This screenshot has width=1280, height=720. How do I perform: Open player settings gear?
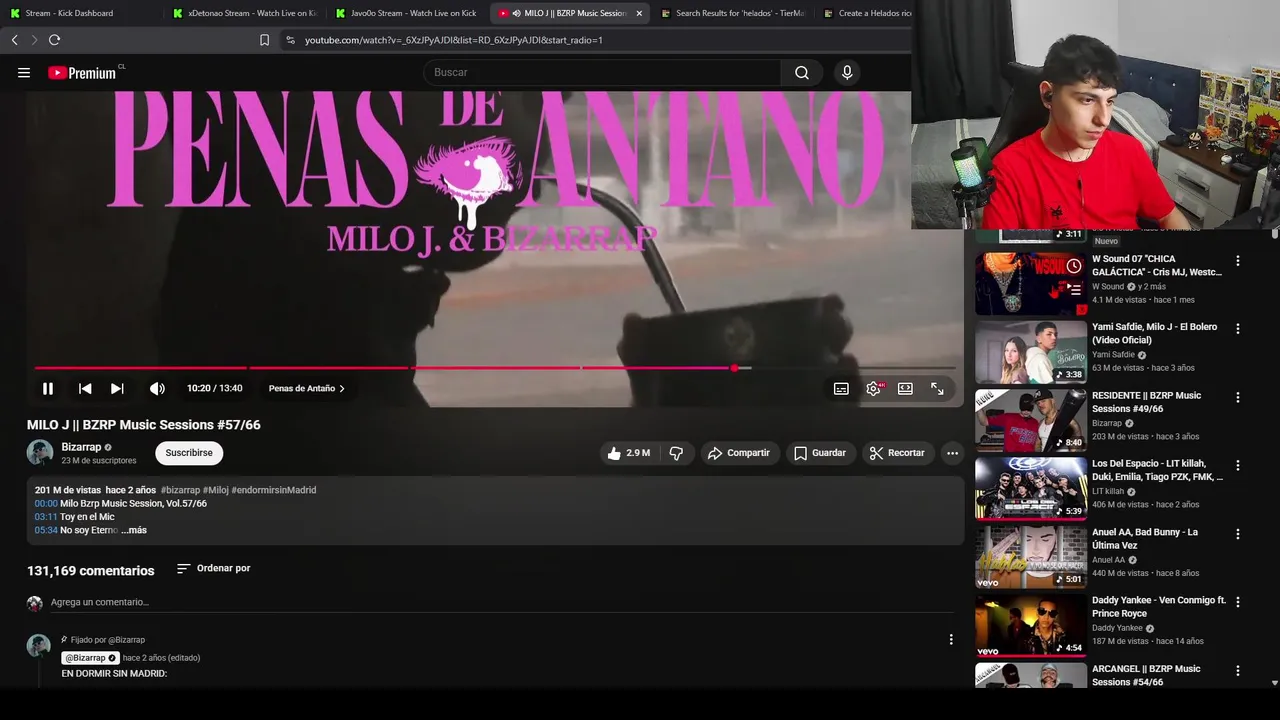873,388
